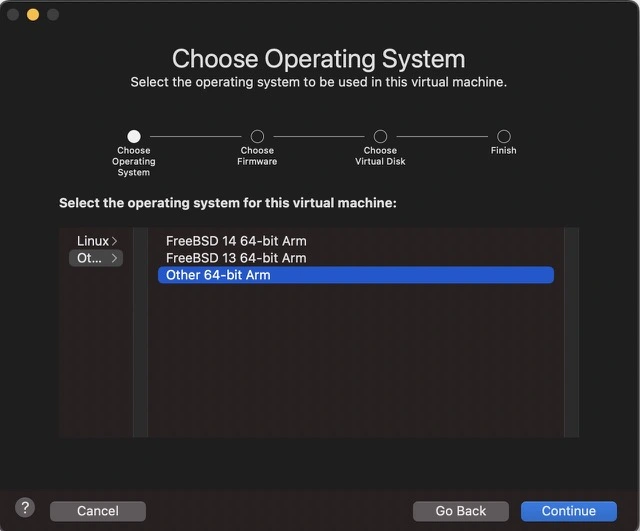Image resolution: width=640 pixels, height=531 pixels.
Task: Open the help question mark button
Action: [x=25, y=508]
